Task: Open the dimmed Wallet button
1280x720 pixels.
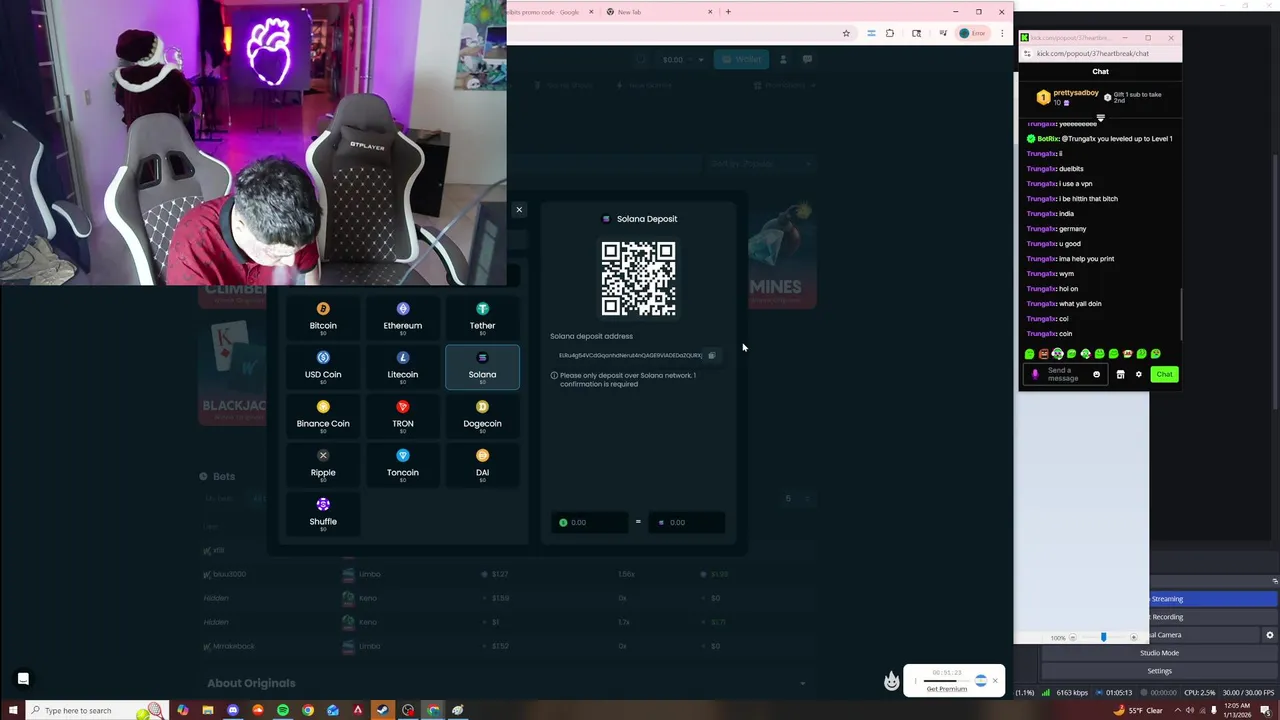Action: click(741, 59)
